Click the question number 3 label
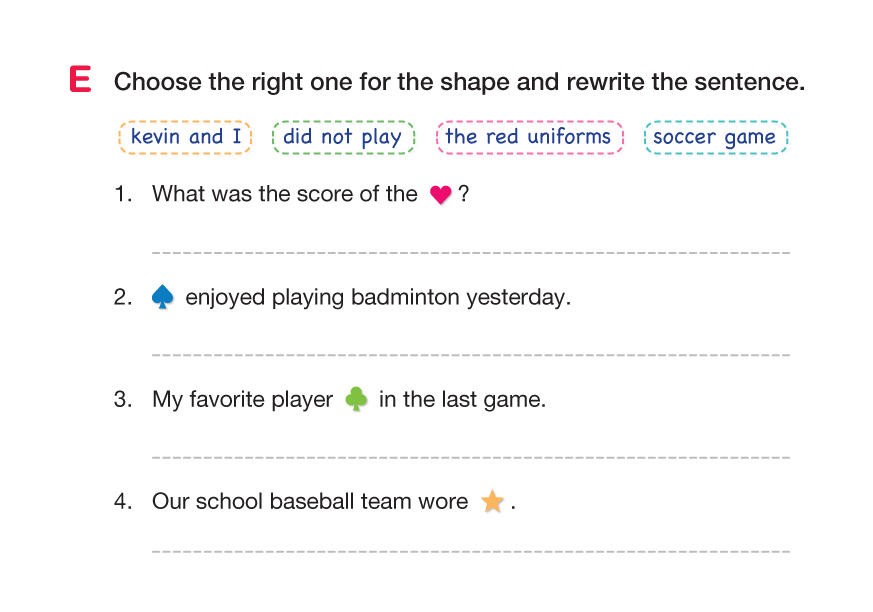Screen dimensions: 873x612 click(x=122, y=400)
